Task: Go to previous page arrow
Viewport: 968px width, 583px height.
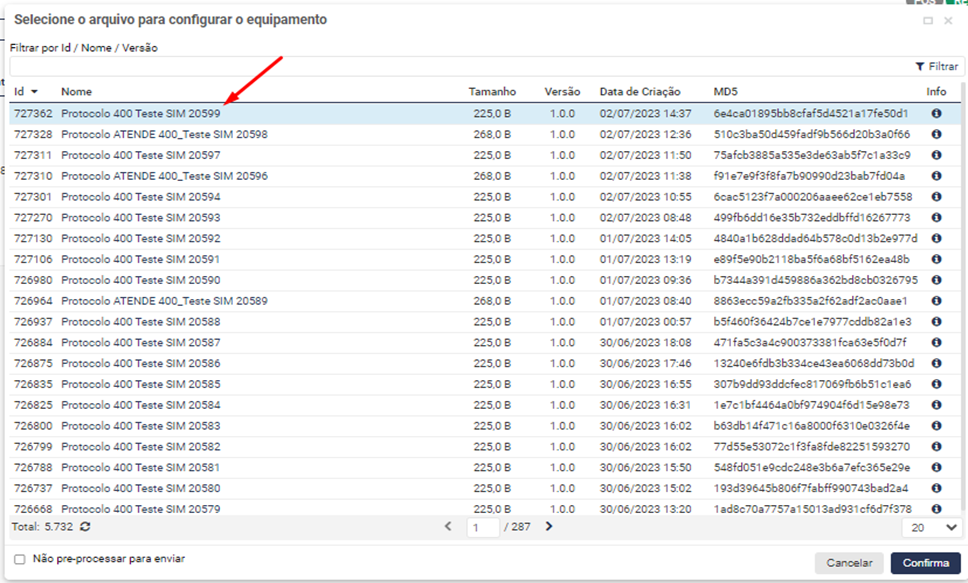Action: pyautogui.click(x=448, y=527)
